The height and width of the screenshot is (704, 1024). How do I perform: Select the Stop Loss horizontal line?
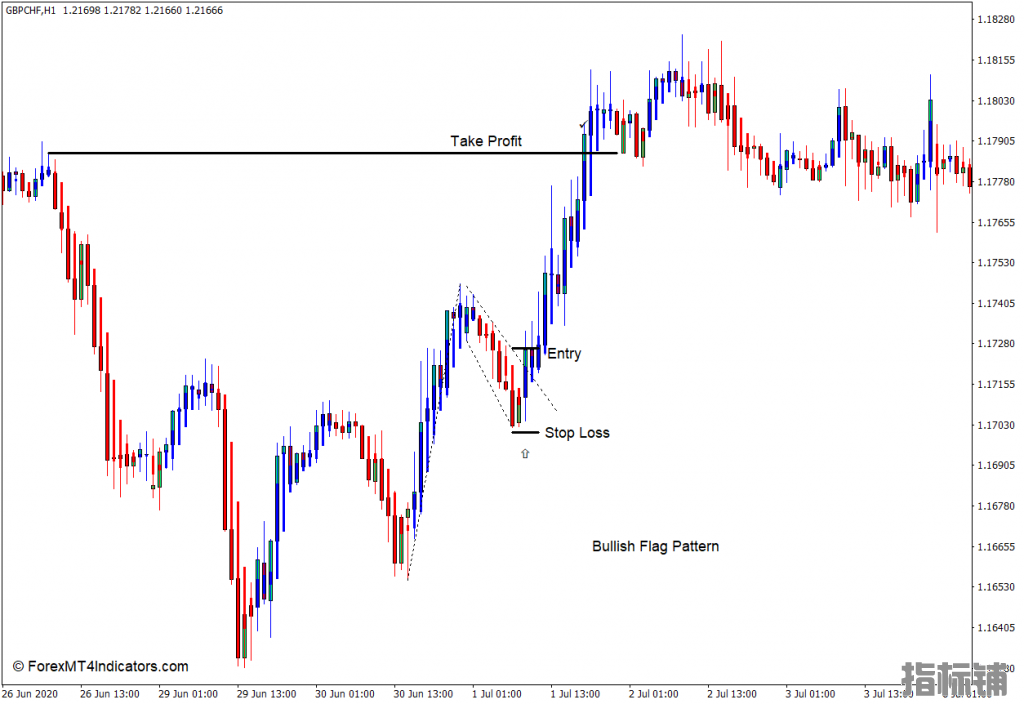pyautogui.click(x=525, y=432)
